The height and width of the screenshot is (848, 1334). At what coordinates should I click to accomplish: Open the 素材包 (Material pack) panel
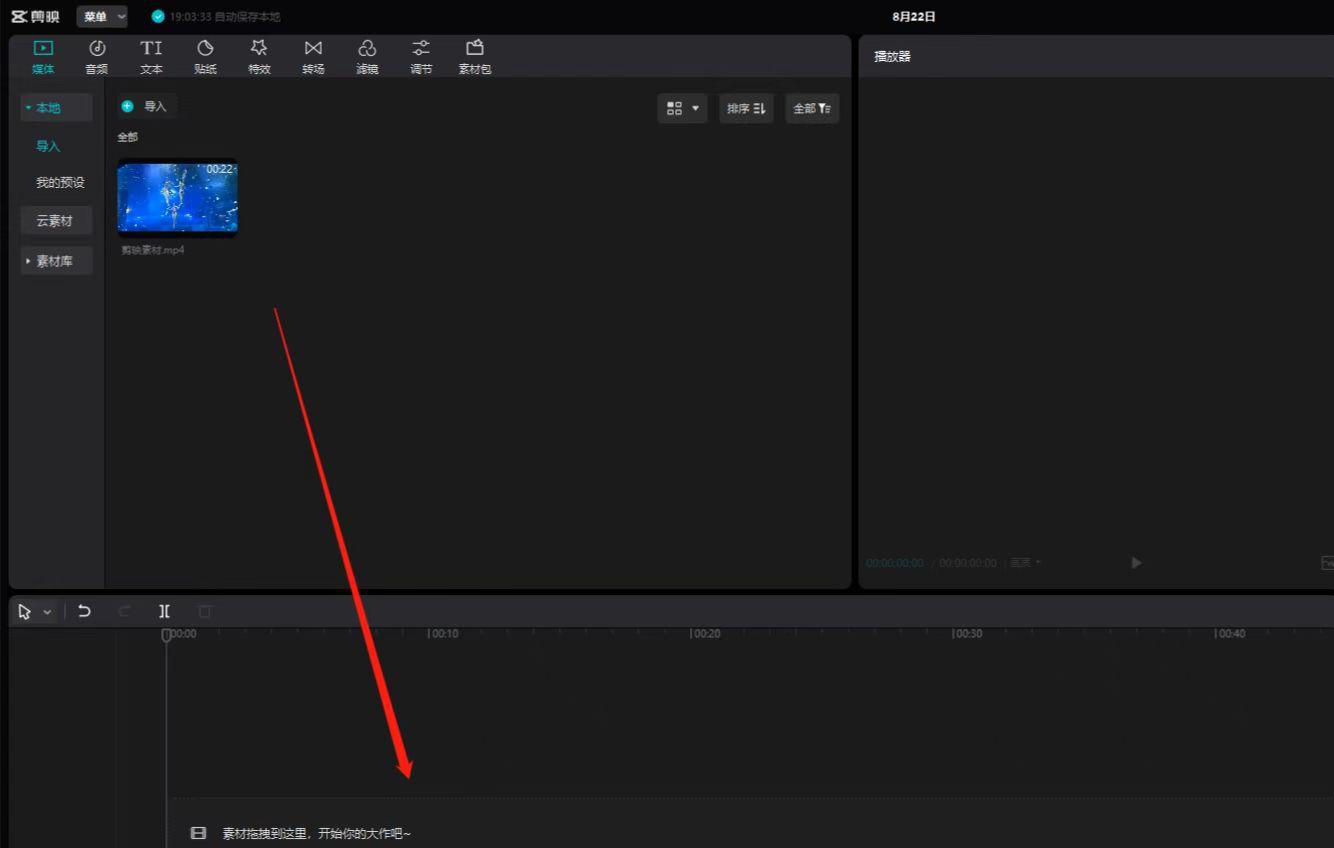pos(475,56)
